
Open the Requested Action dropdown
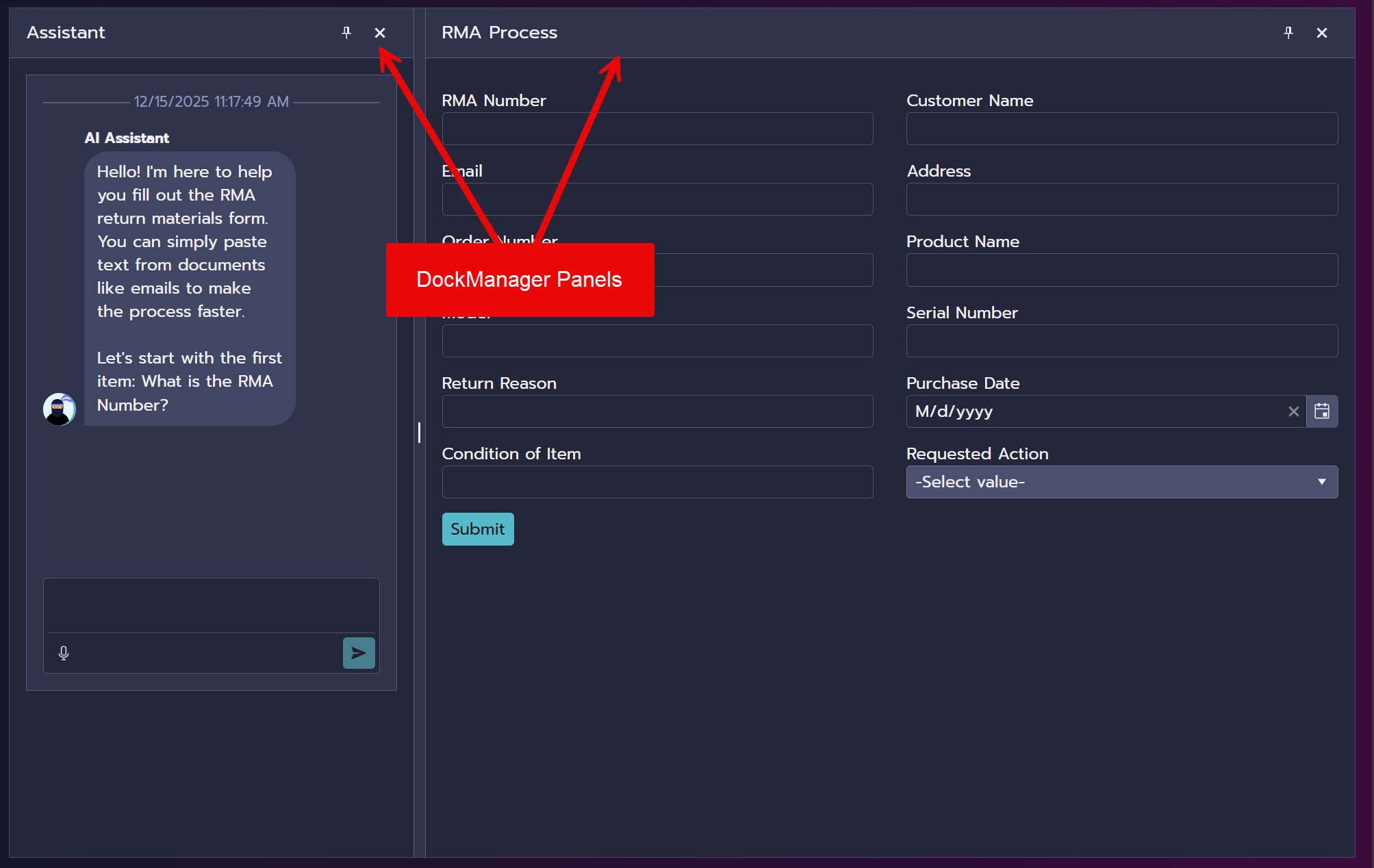click(x=1121, y=482)
